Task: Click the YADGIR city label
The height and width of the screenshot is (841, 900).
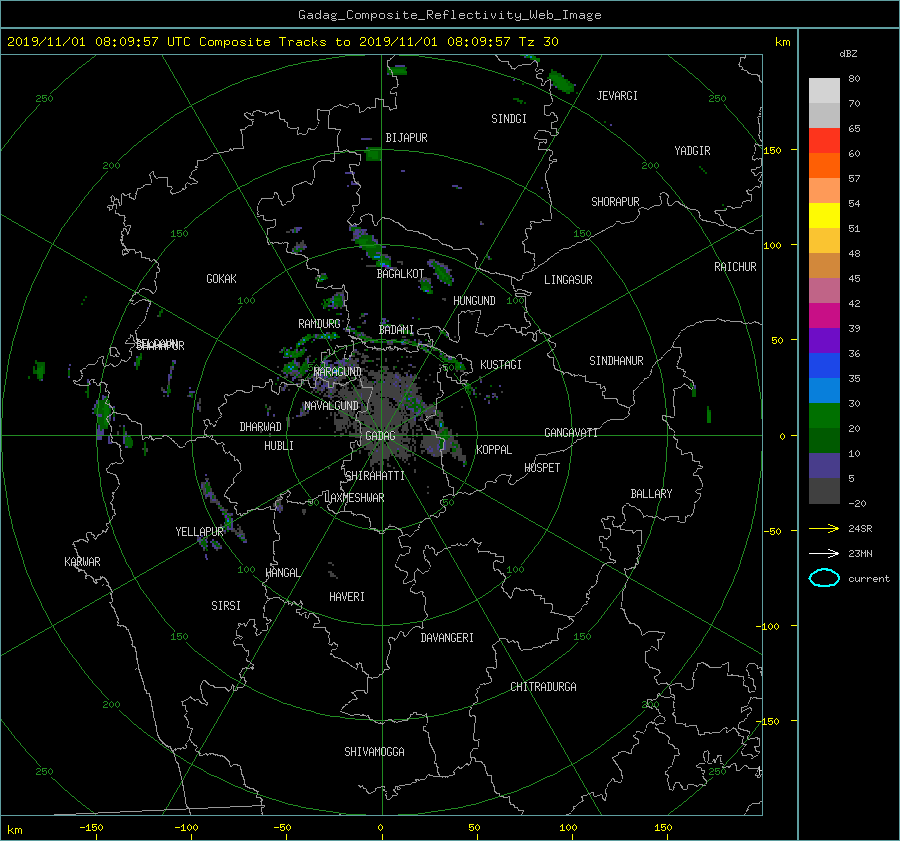Action: click(692, 150)
